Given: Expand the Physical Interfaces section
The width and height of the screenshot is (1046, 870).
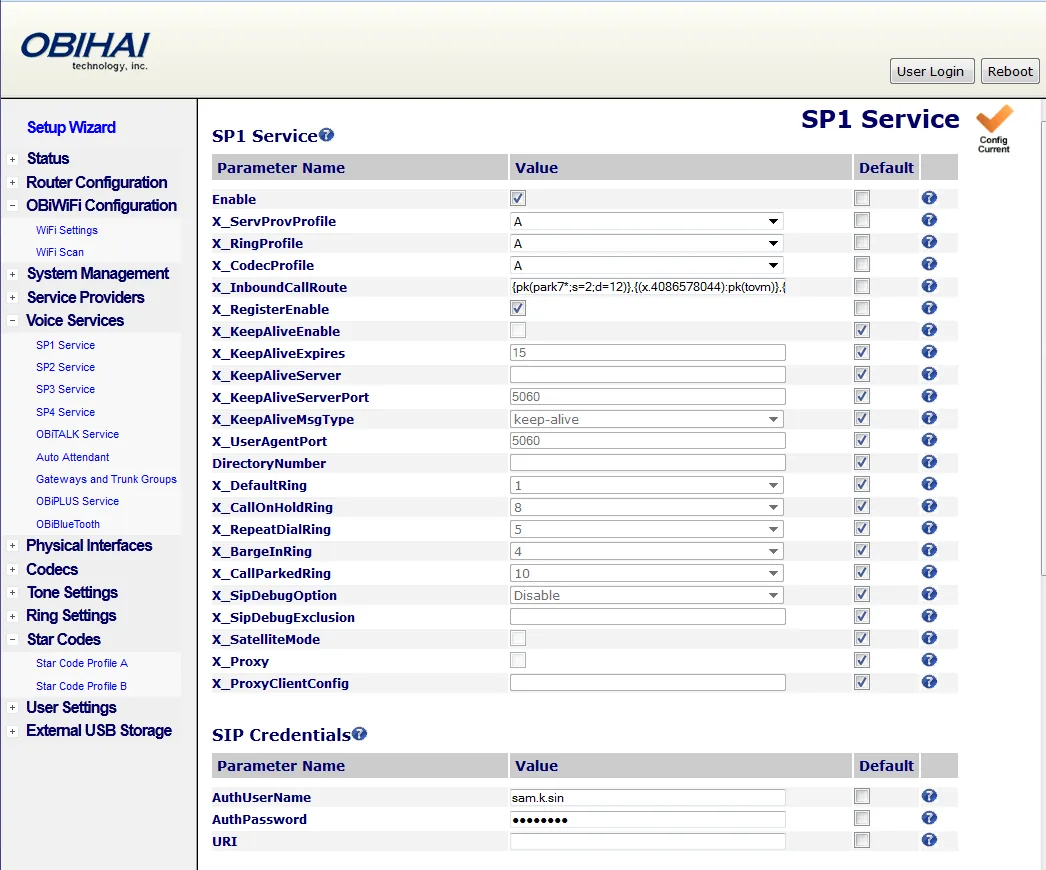Looking at the screenshot, I should tap(12, 546).
